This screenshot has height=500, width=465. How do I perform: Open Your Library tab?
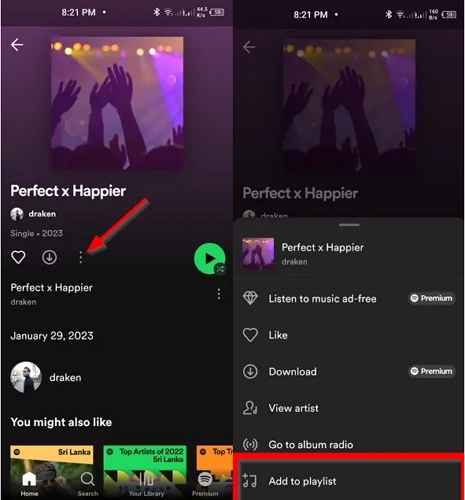coord(146,484)
